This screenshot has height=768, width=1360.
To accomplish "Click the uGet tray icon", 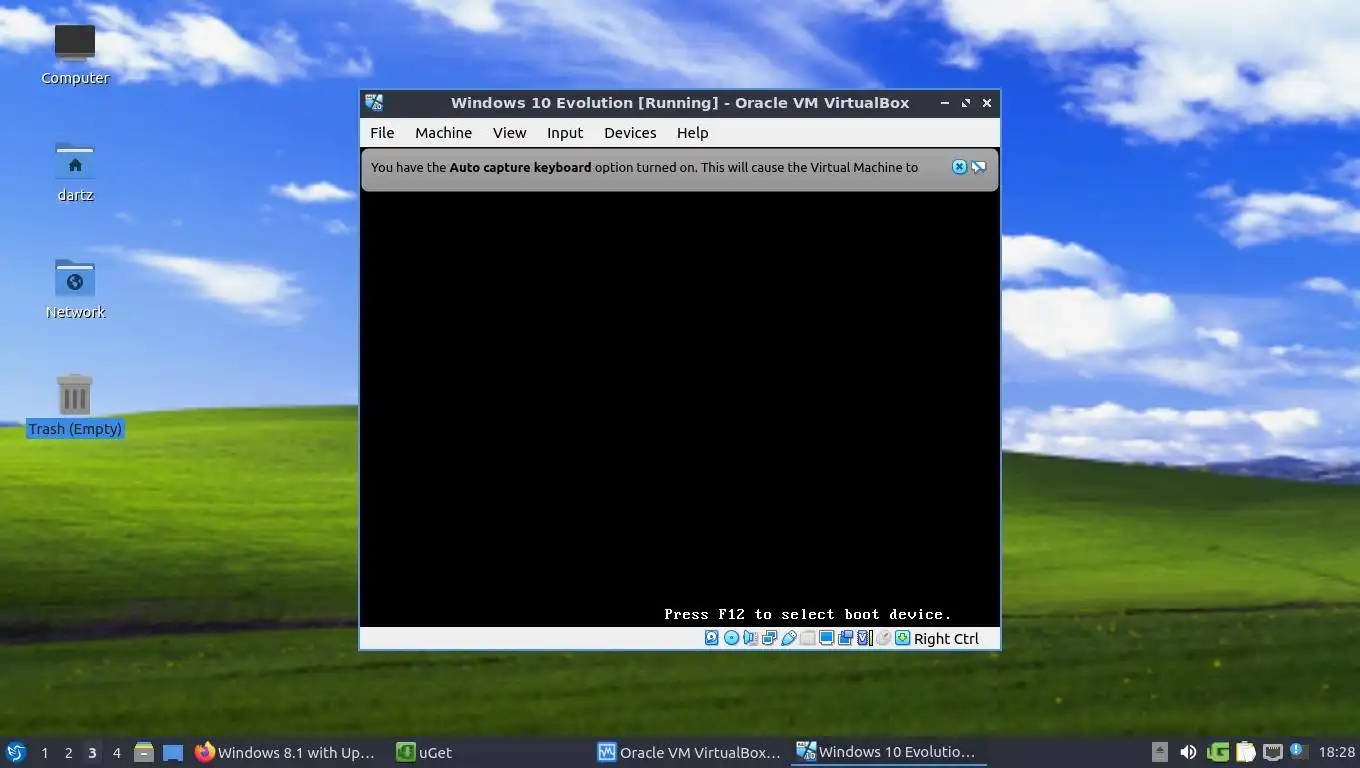I will (1217, 752).
